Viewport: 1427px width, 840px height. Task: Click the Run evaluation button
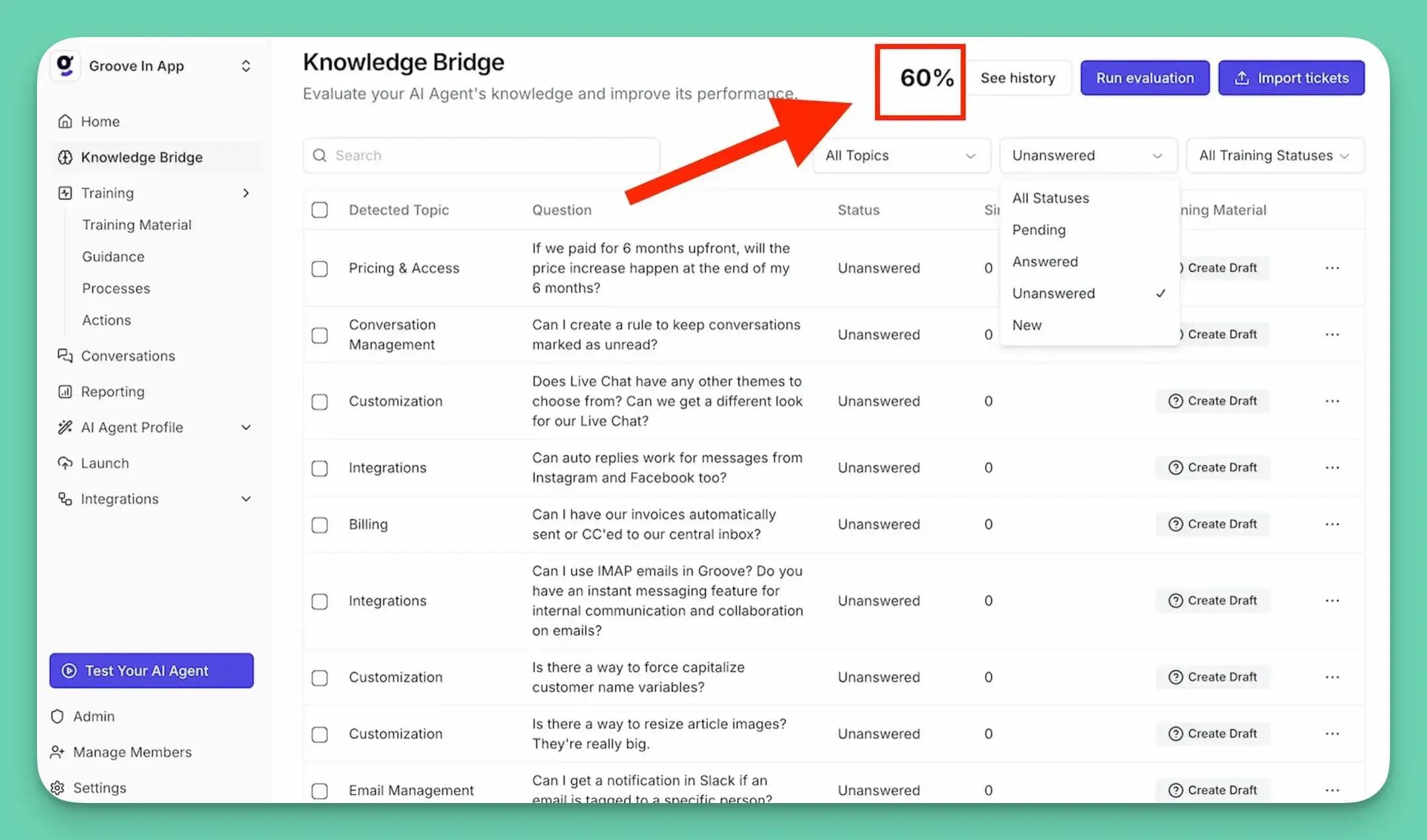[x=1144, y=77]
